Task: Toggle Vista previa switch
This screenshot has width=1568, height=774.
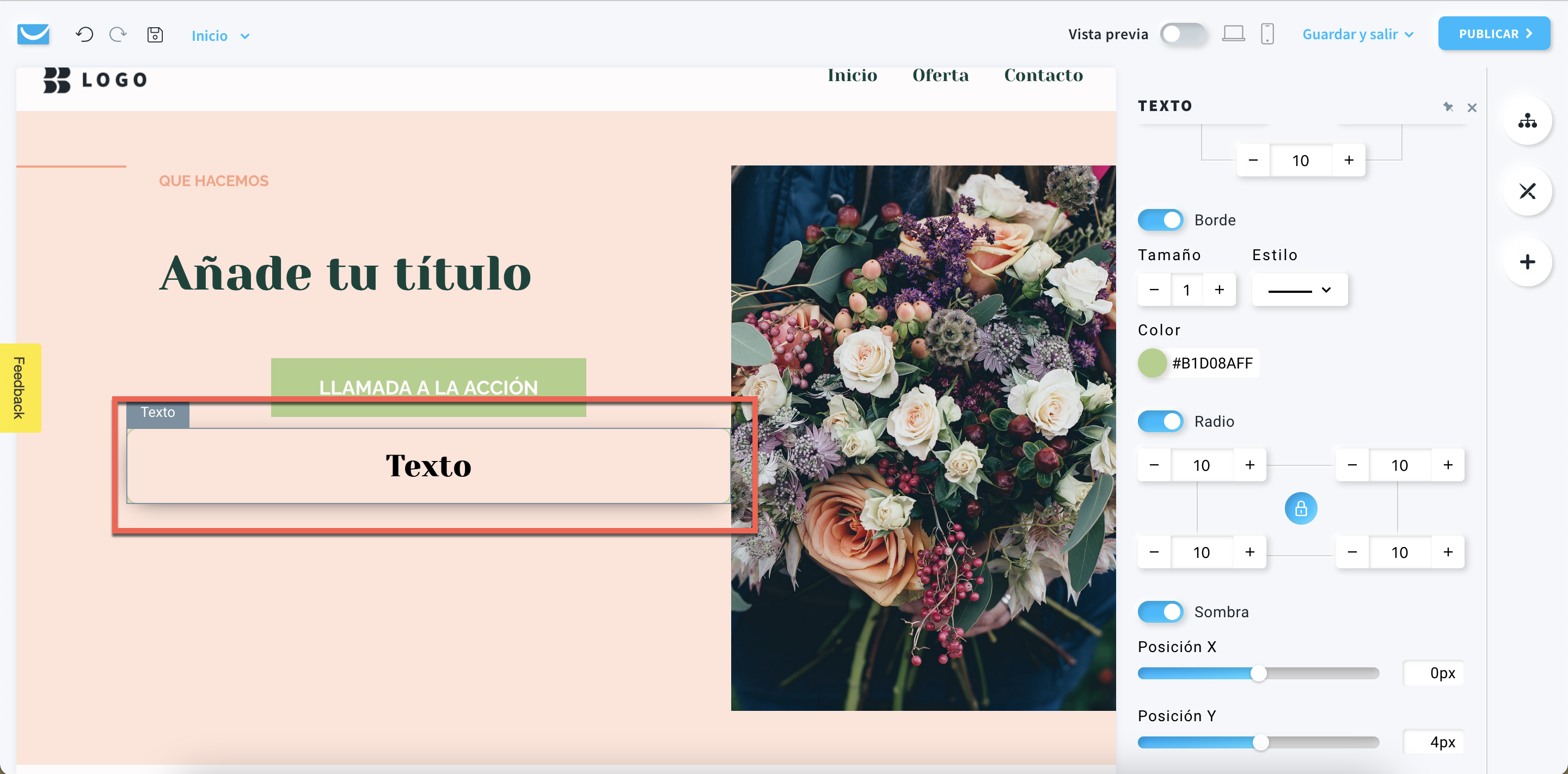Action: click(x=1183, y=33)
